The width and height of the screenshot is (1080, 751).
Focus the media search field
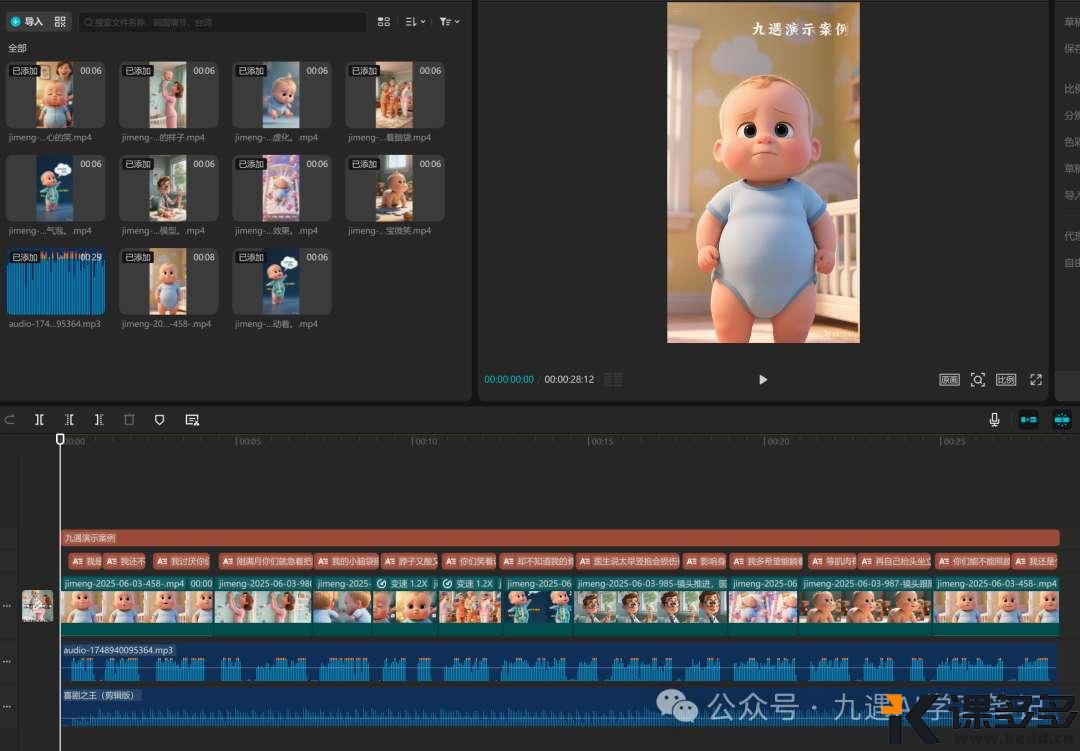click(x=222, y=22)
